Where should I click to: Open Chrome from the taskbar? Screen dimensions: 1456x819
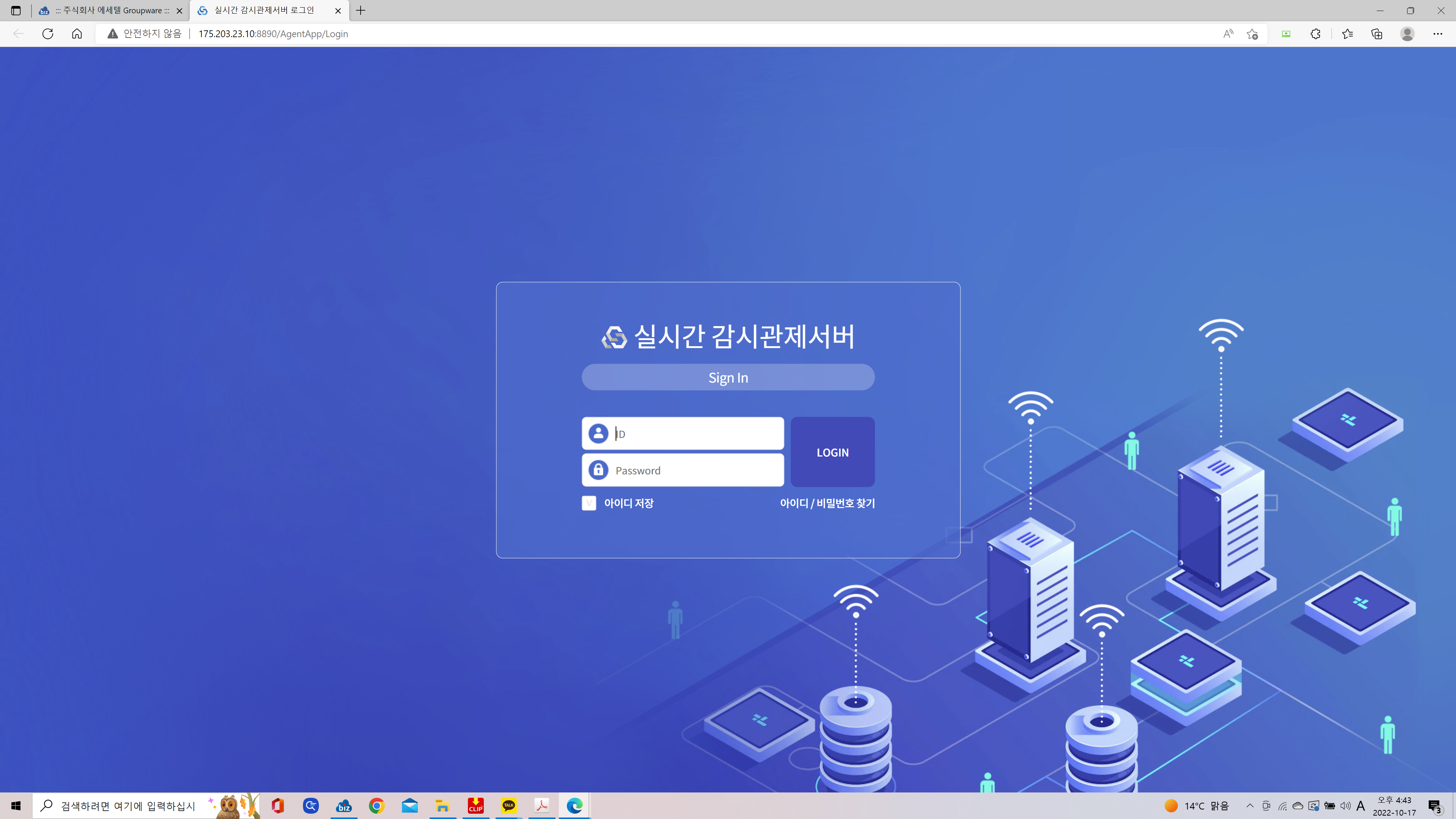(377, 806)
